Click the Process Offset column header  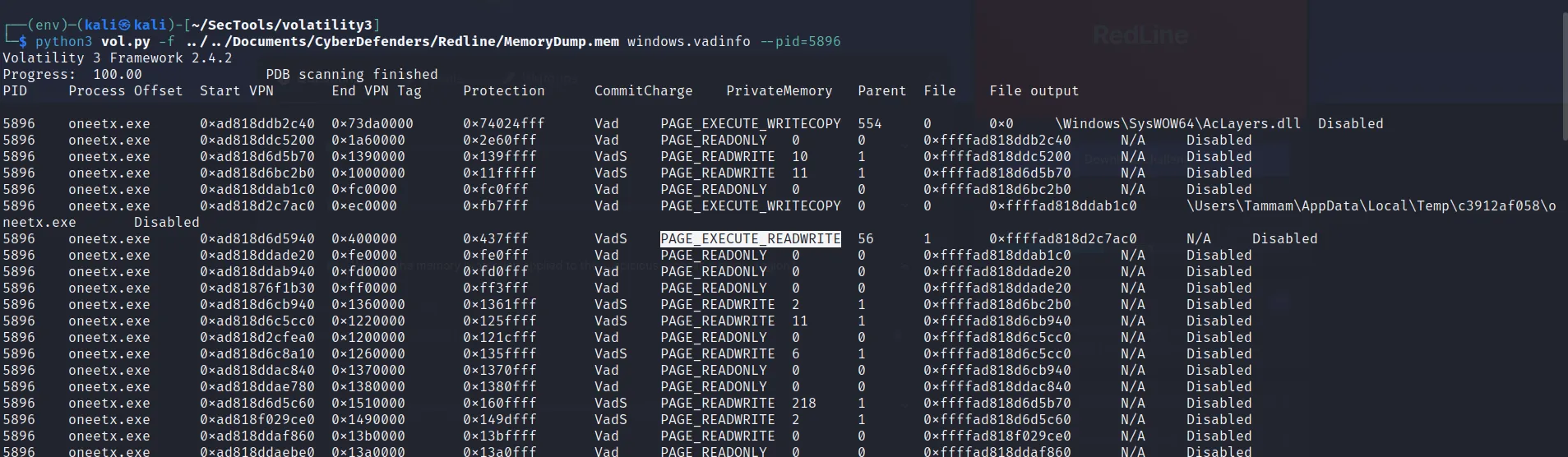[125, 91]
